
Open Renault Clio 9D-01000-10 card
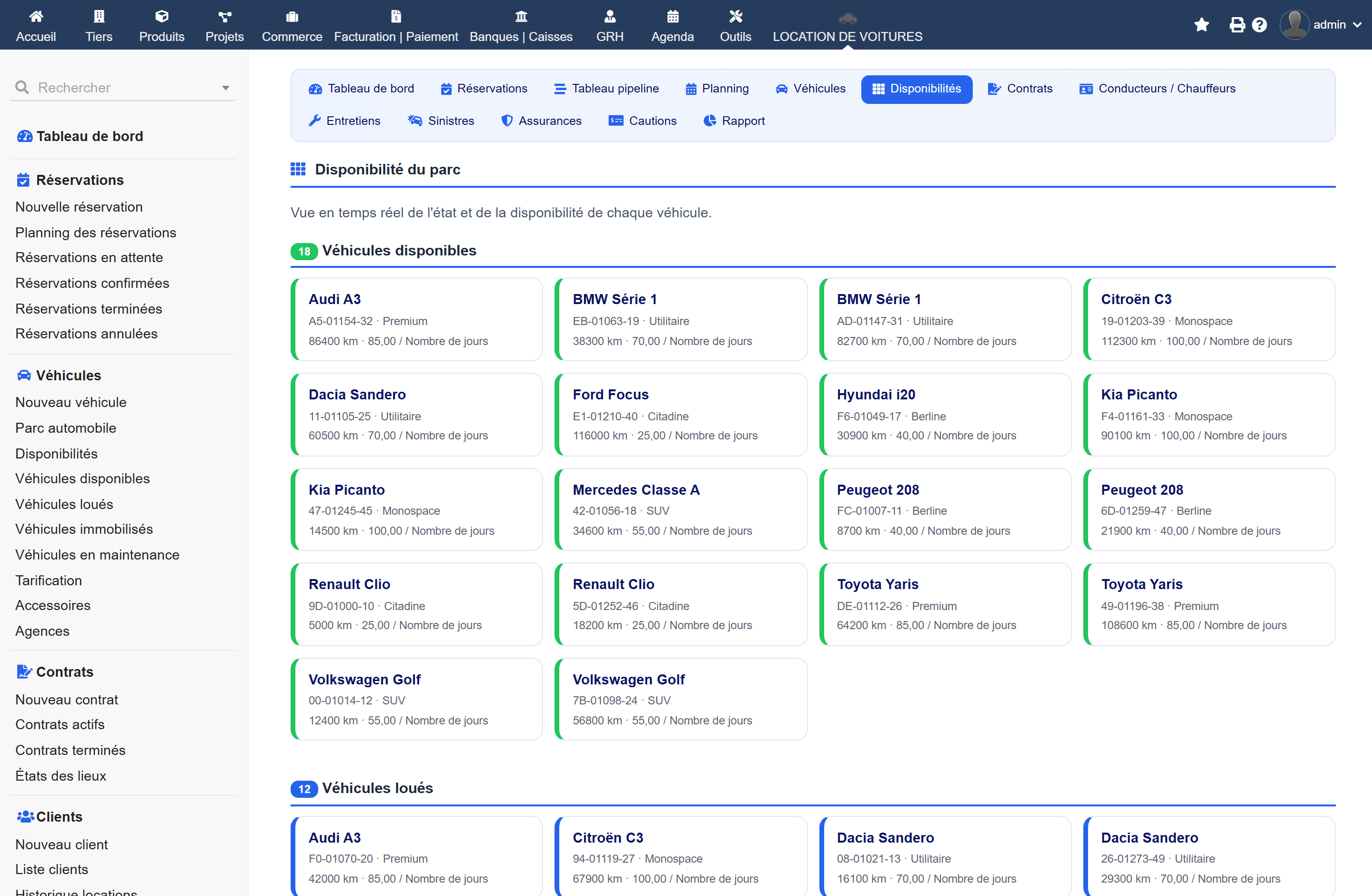pos(417,604)
